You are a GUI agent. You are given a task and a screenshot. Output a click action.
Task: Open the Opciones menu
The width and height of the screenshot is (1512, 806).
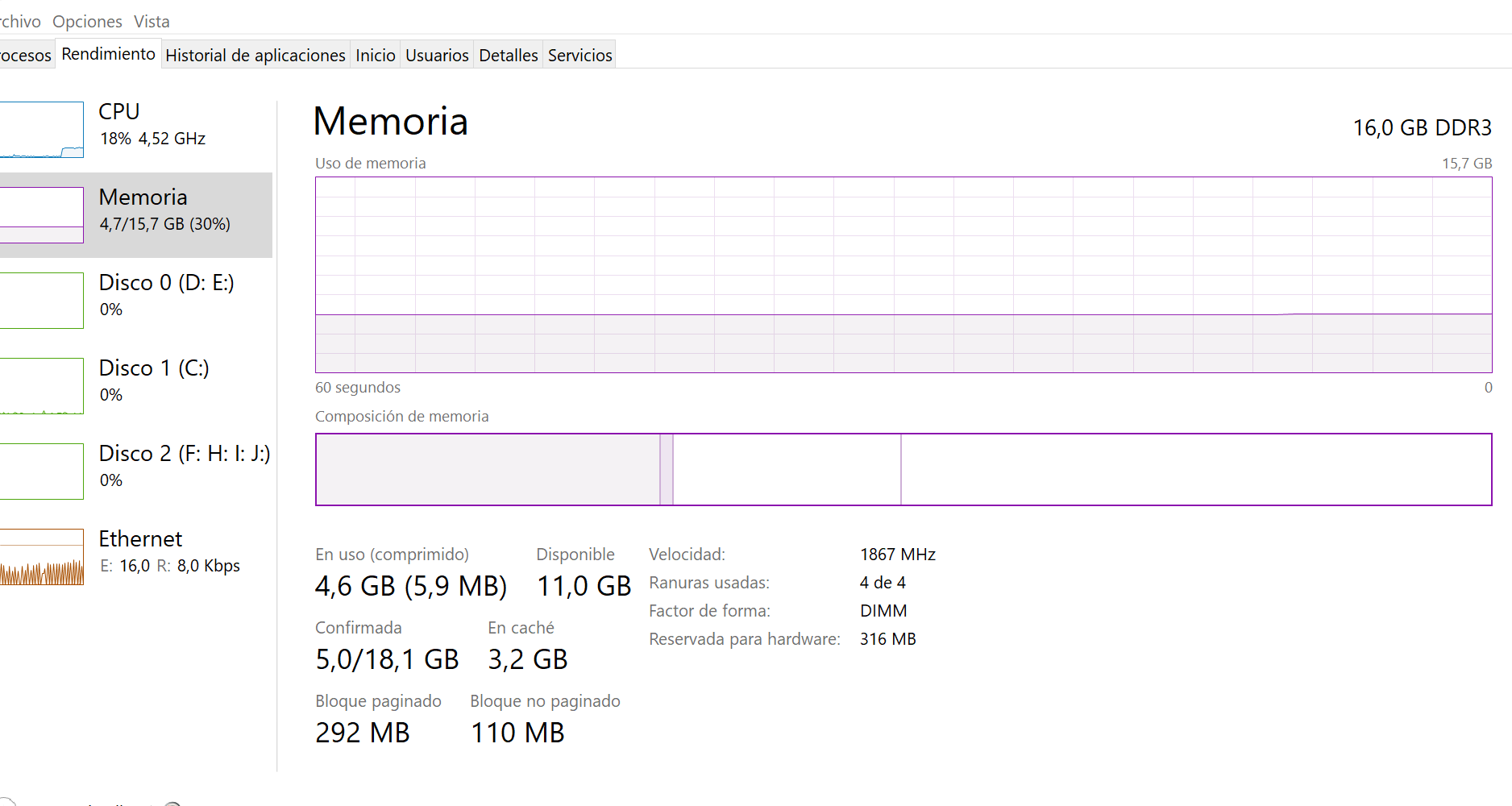click(87, 22)
